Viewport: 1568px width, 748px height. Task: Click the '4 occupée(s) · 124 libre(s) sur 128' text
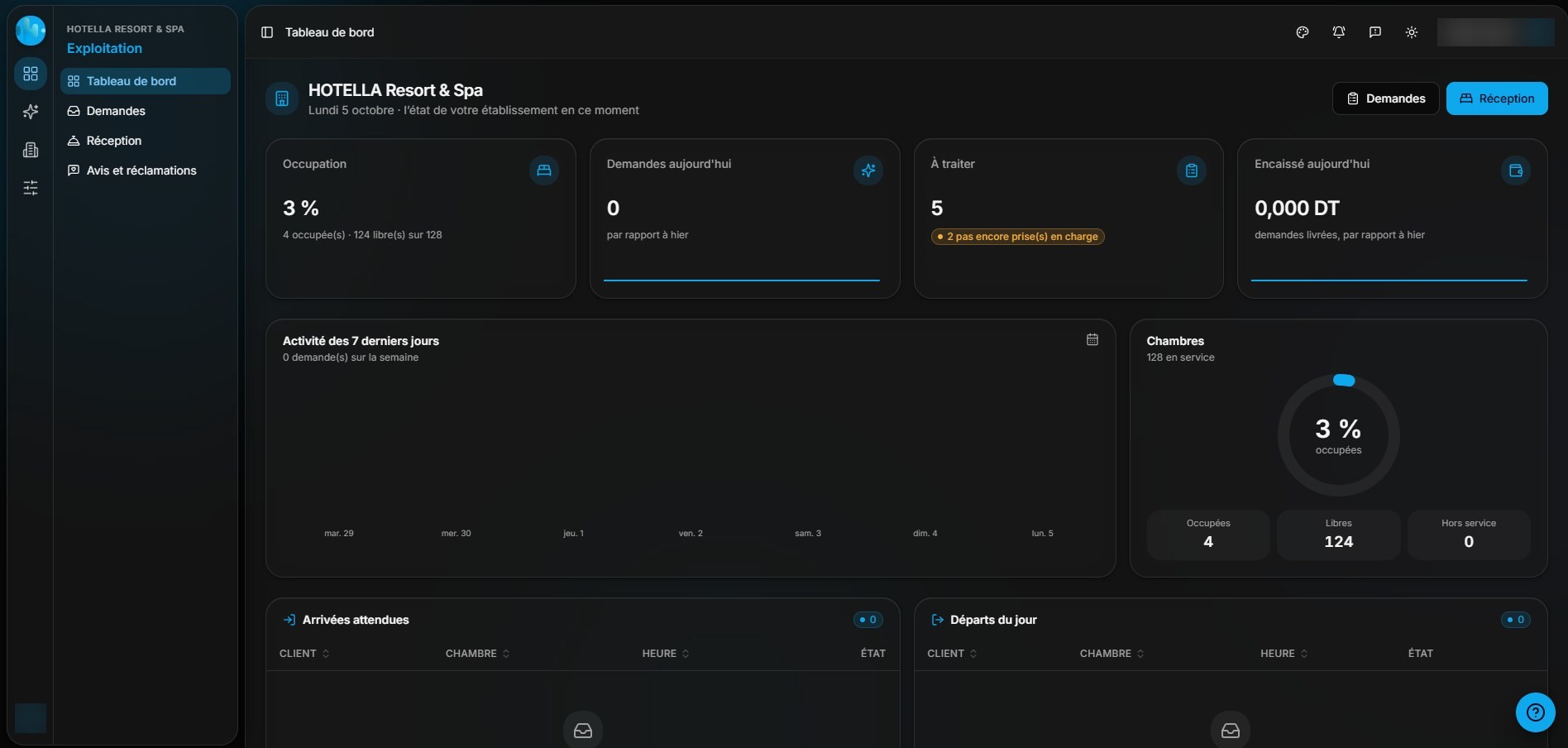[362, 235]
